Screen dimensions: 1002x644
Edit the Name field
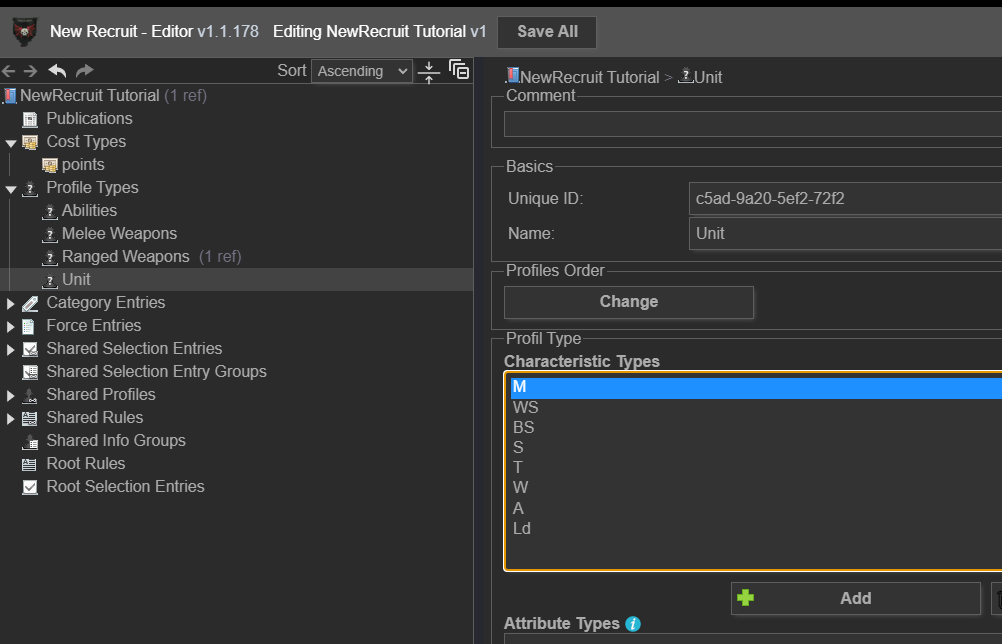845,233
